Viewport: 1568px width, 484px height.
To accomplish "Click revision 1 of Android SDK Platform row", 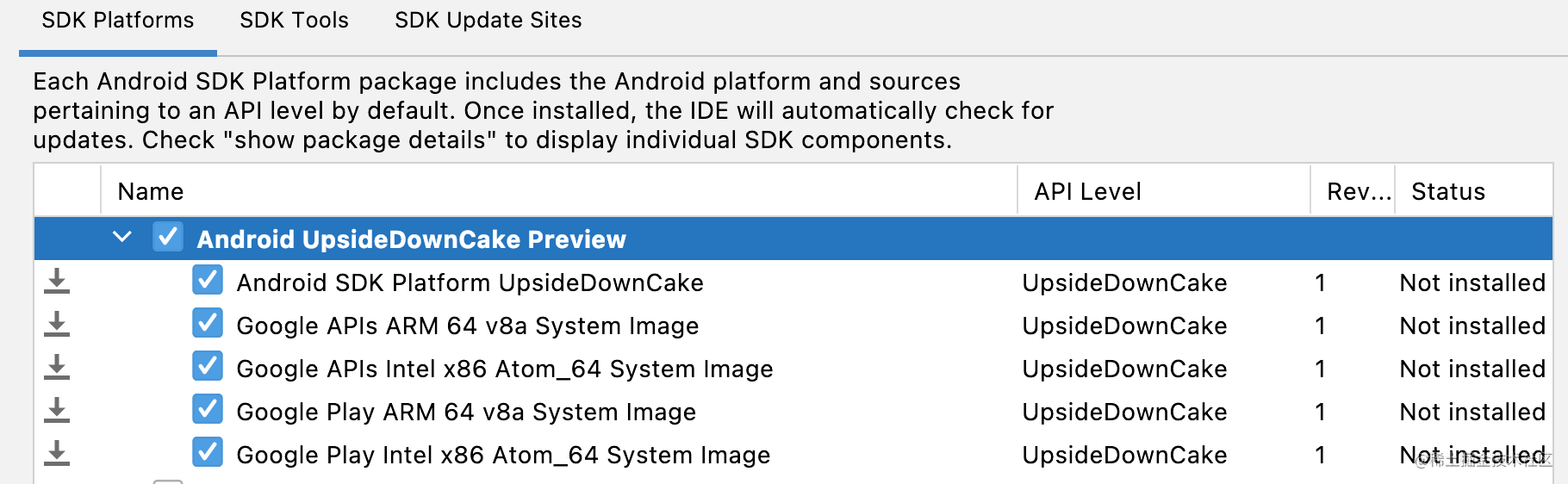I will point(1320,282).
